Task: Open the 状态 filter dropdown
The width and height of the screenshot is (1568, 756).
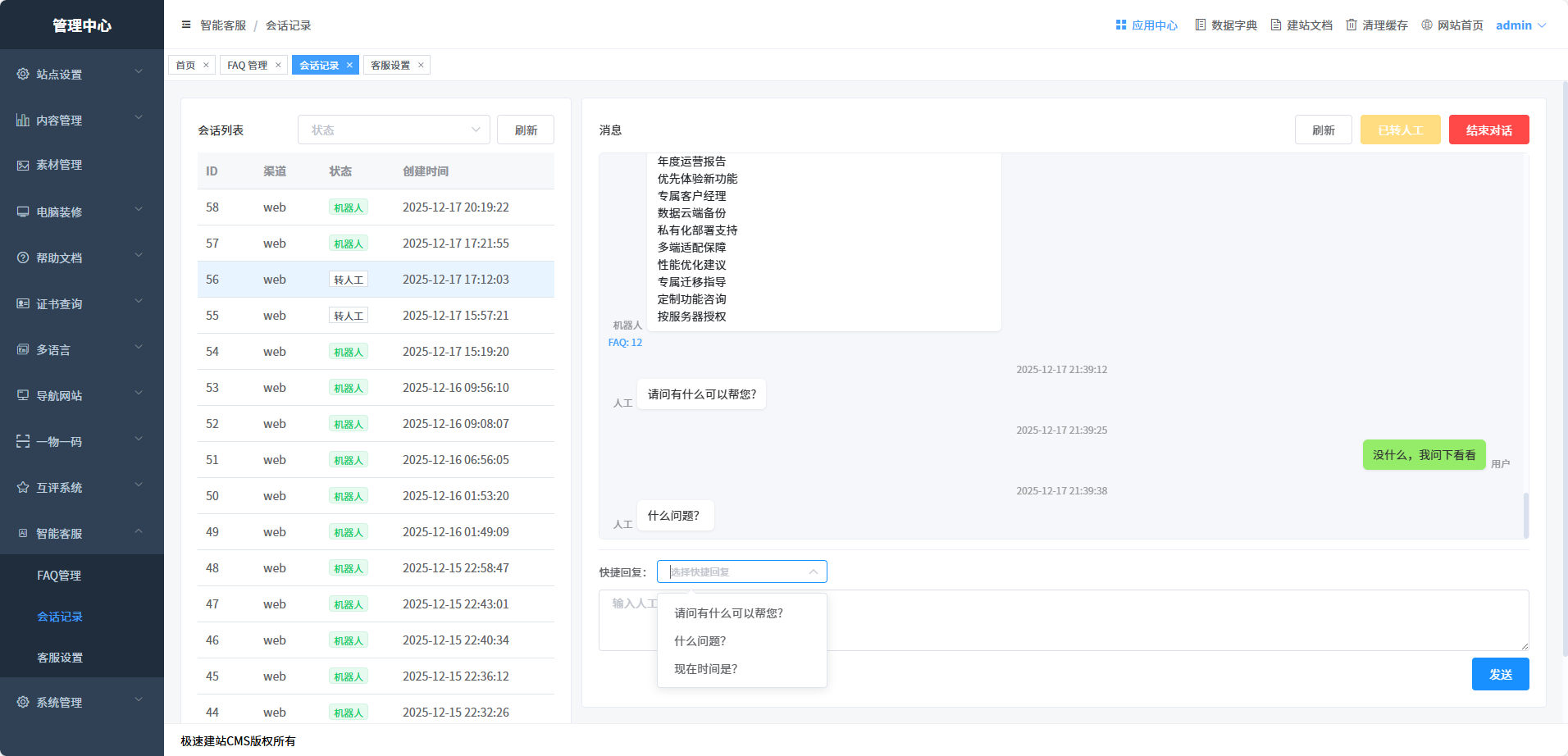Action: (x=394, y=130)
